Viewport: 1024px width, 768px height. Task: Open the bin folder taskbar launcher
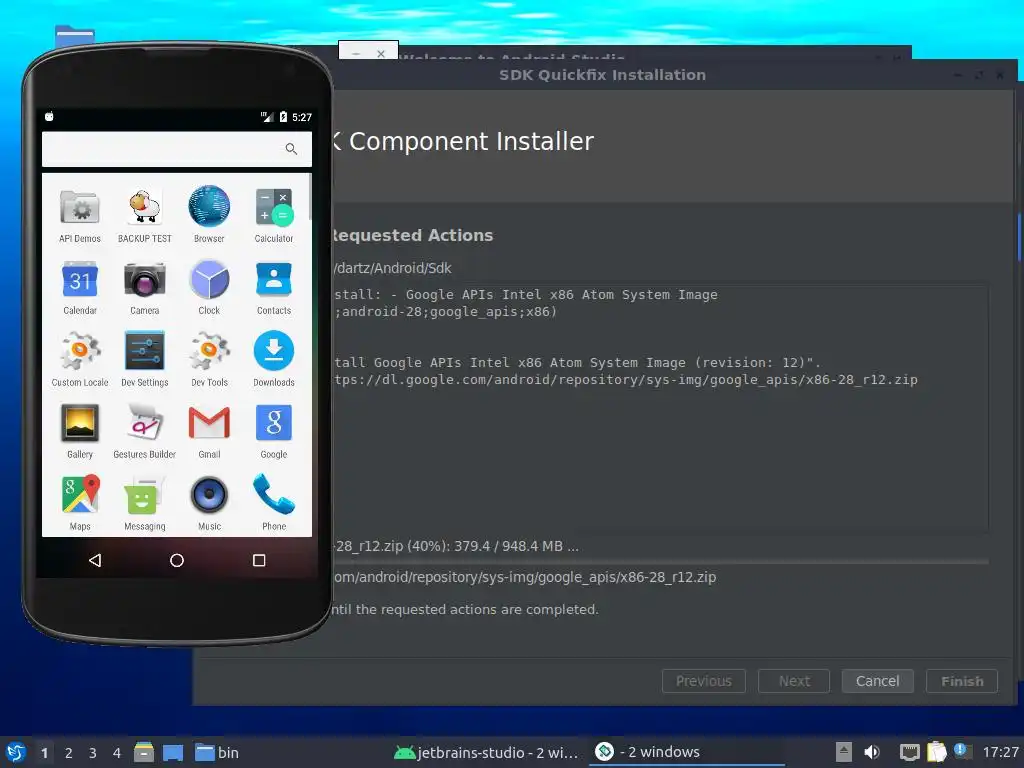click(x=217, y=753)
